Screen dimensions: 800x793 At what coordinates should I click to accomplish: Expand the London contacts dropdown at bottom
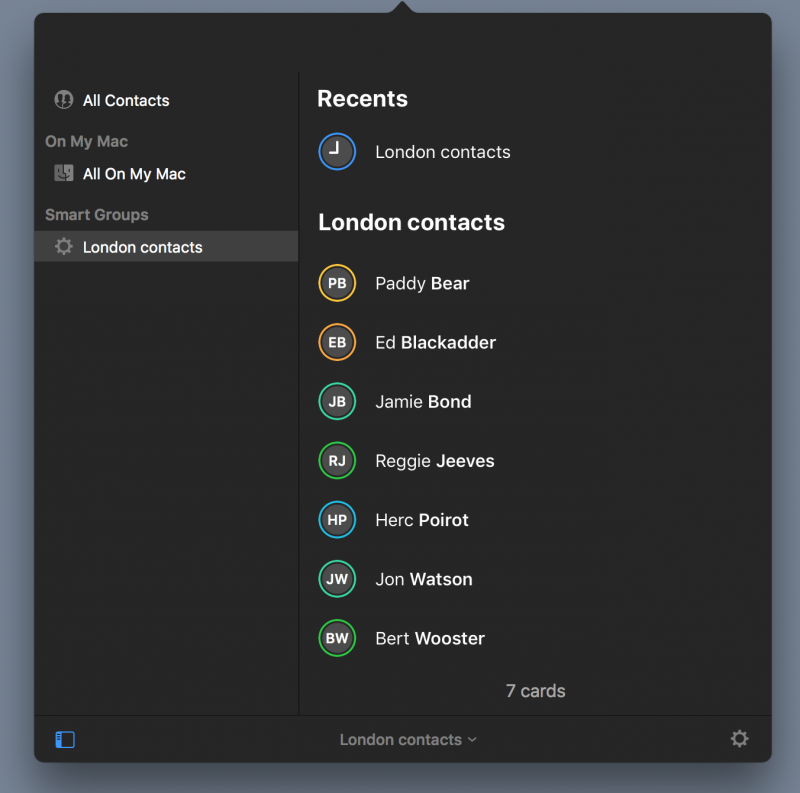pyautogui.click(x=408, y=739)
